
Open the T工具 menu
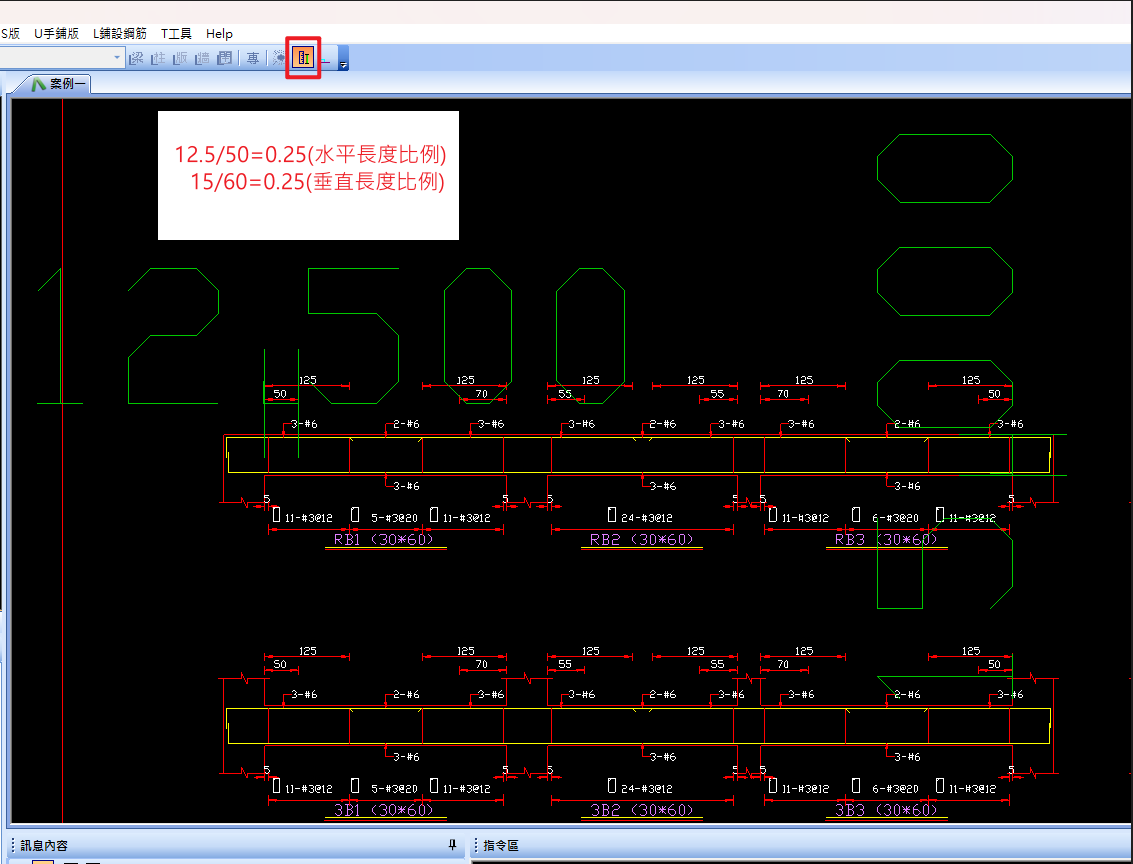176,34
